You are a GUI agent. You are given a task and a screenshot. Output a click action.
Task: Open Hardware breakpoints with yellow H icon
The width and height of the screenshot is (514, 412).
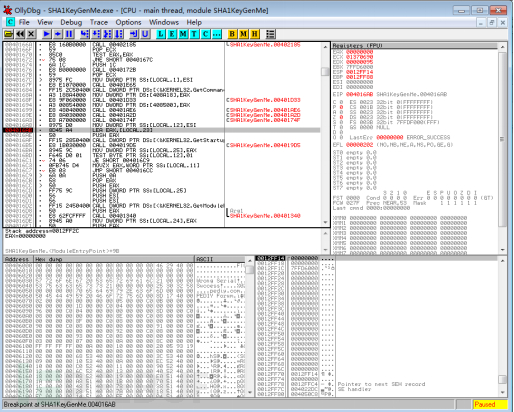coord(255,34)
